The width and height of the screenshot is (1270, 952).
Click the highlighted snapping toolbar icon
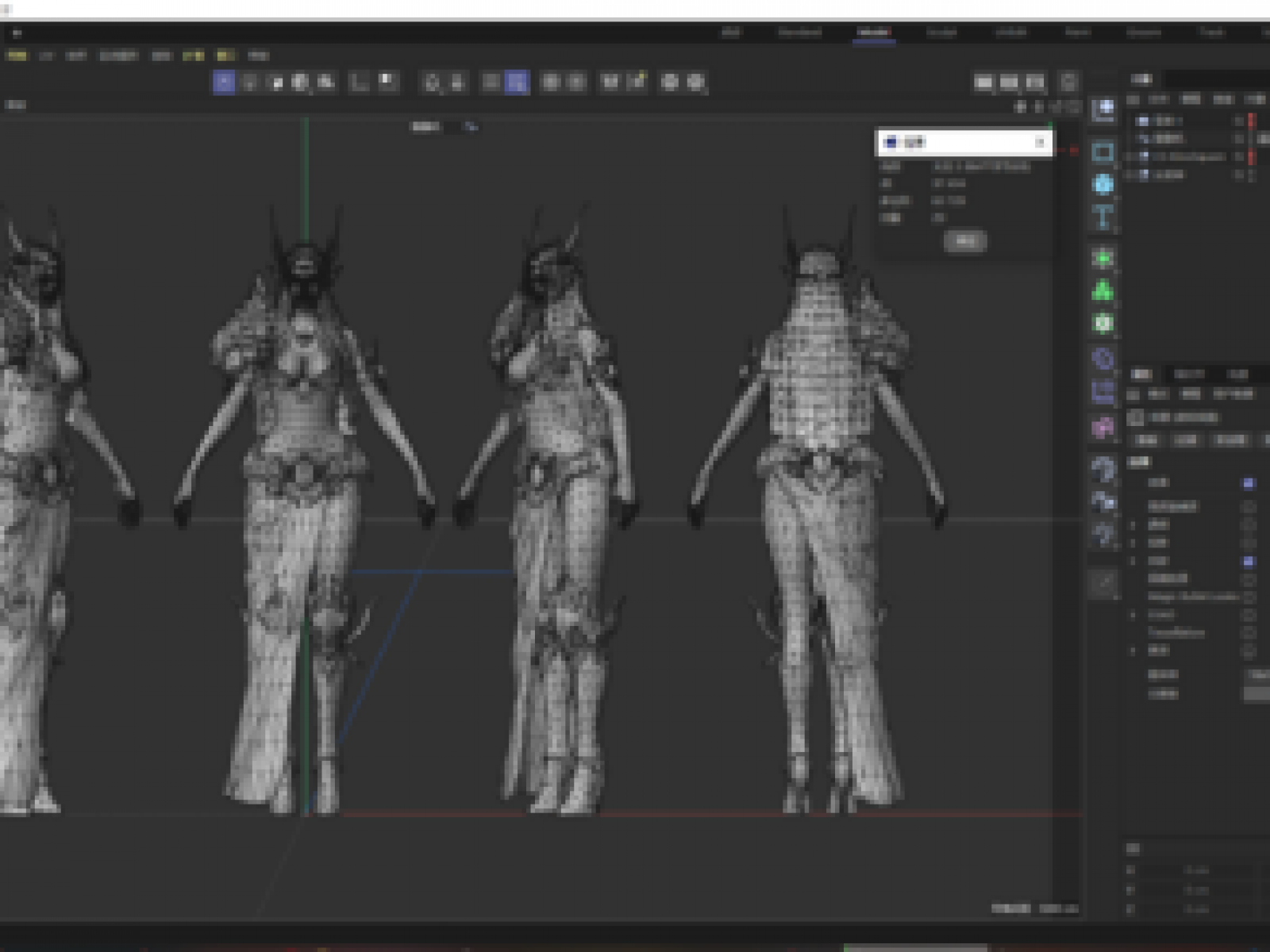tap(517, 82)
